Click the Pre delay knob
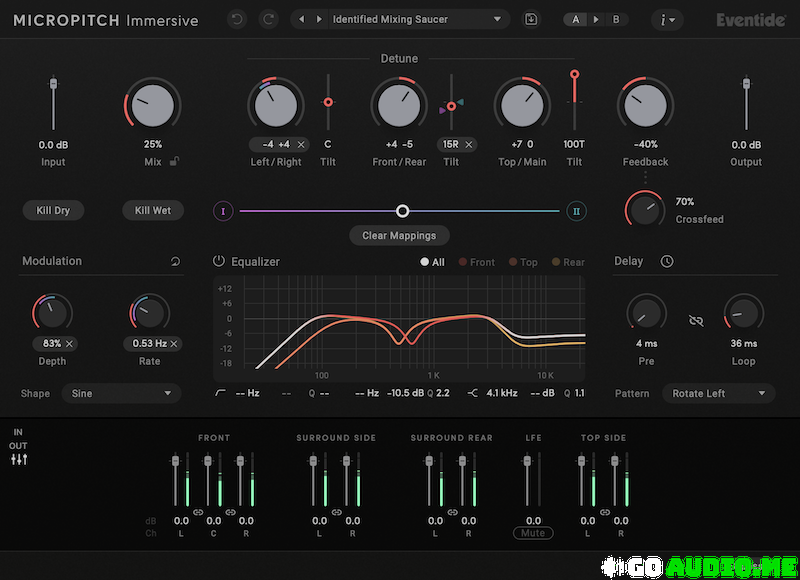 pyautogui.click(x=646, y=312)
